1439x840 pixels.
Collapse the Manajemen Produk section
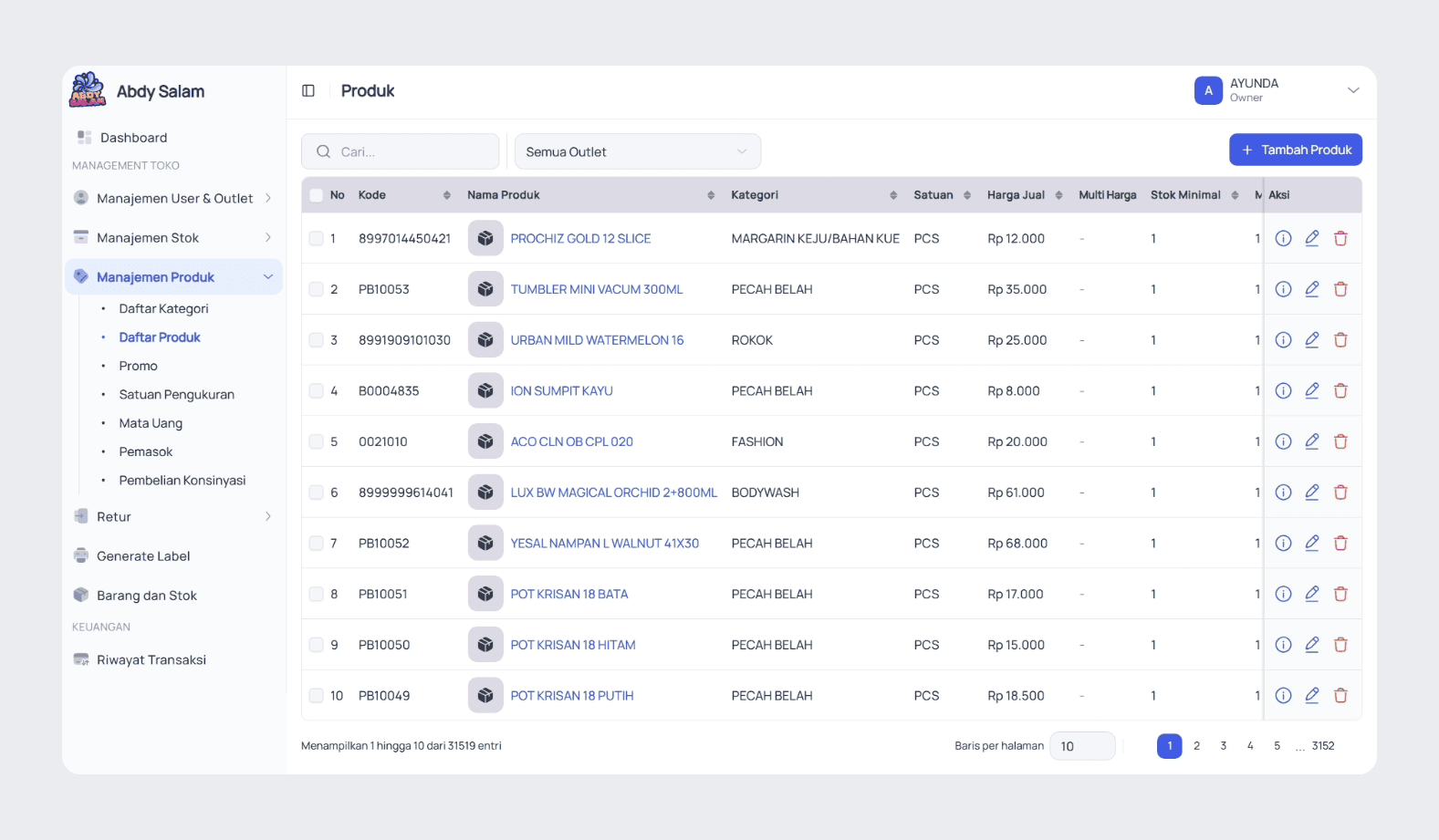tap(173, 277)
